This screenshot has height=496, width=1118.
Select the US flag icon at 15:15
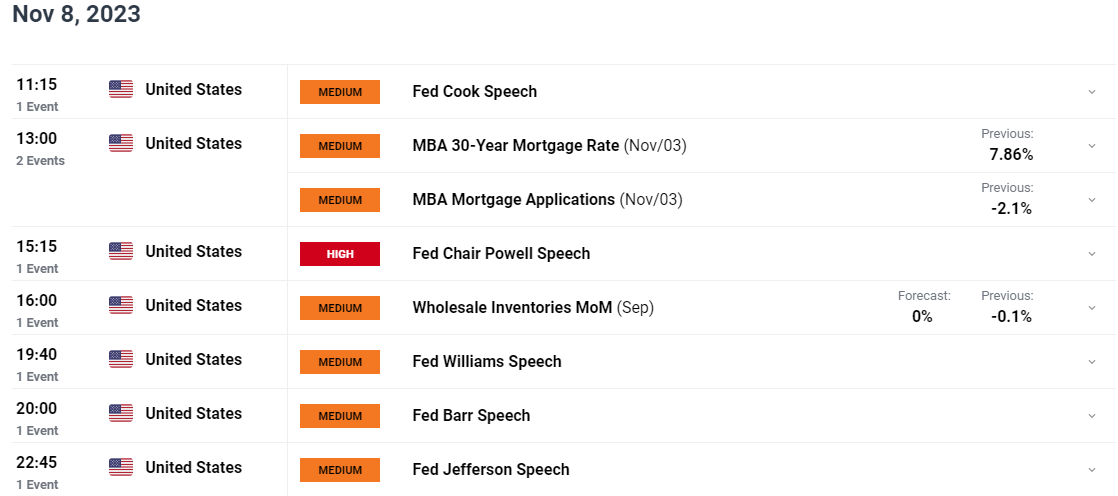(x=120, y=252)
